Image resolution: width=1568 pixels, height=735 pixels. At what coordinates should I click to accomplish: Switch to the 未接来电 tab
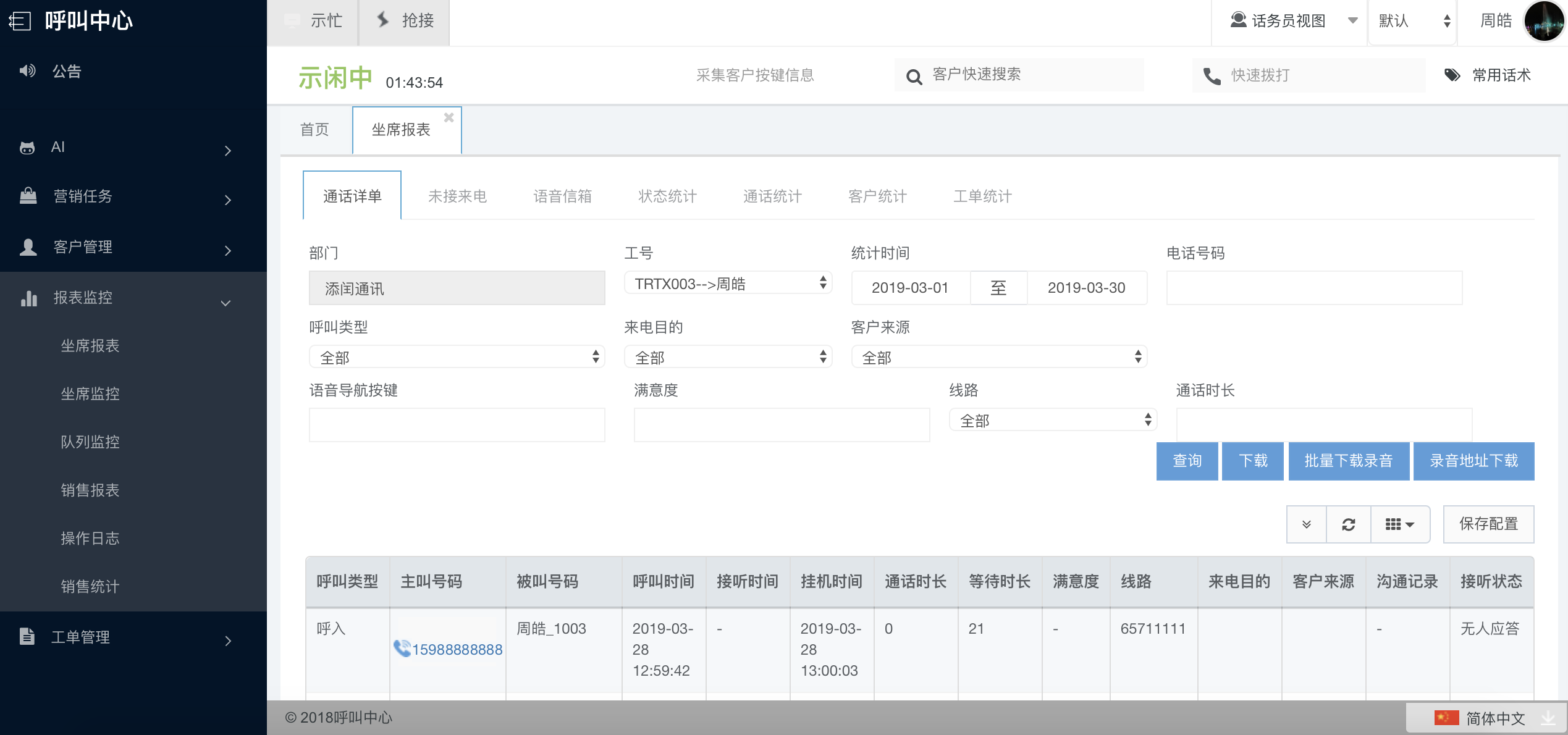[x=457, y=196]
